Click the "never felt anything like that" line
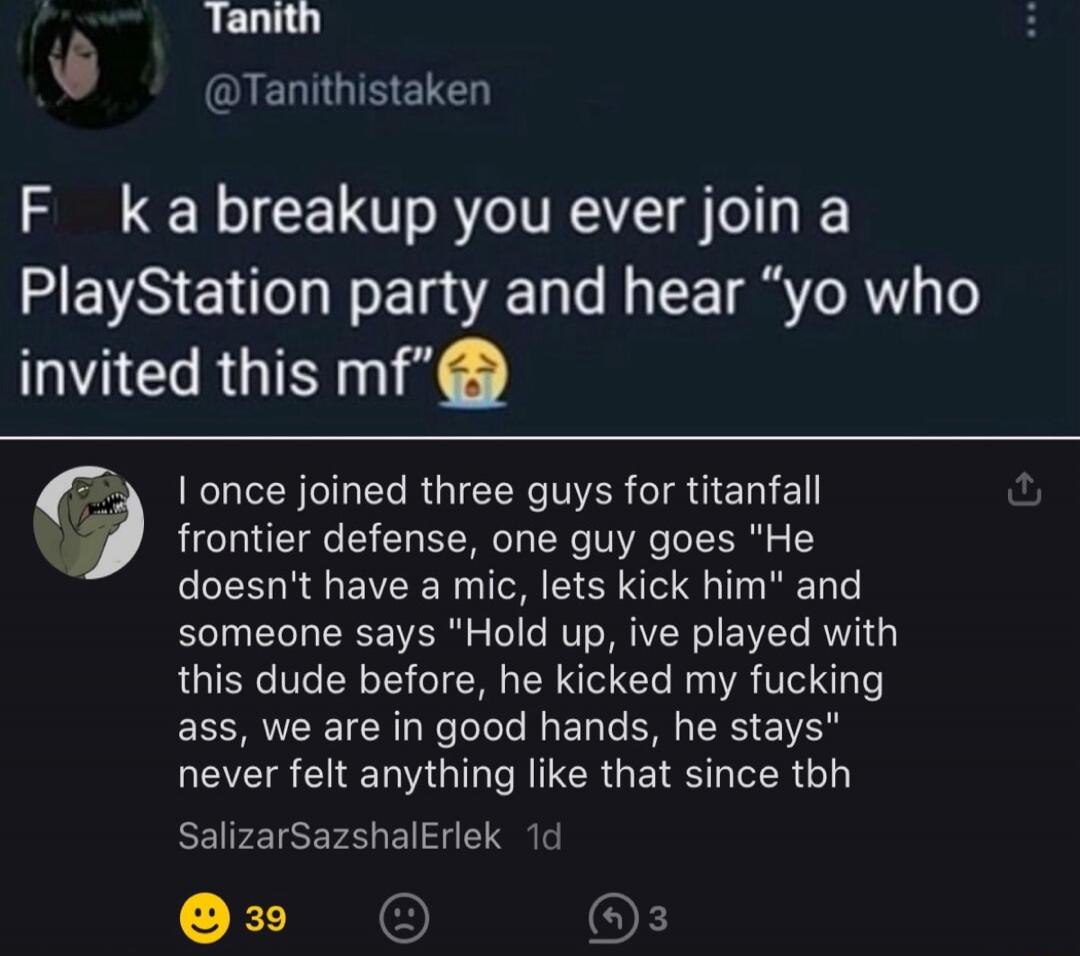This screenshot has height=956, width=1080. (514, 773)
